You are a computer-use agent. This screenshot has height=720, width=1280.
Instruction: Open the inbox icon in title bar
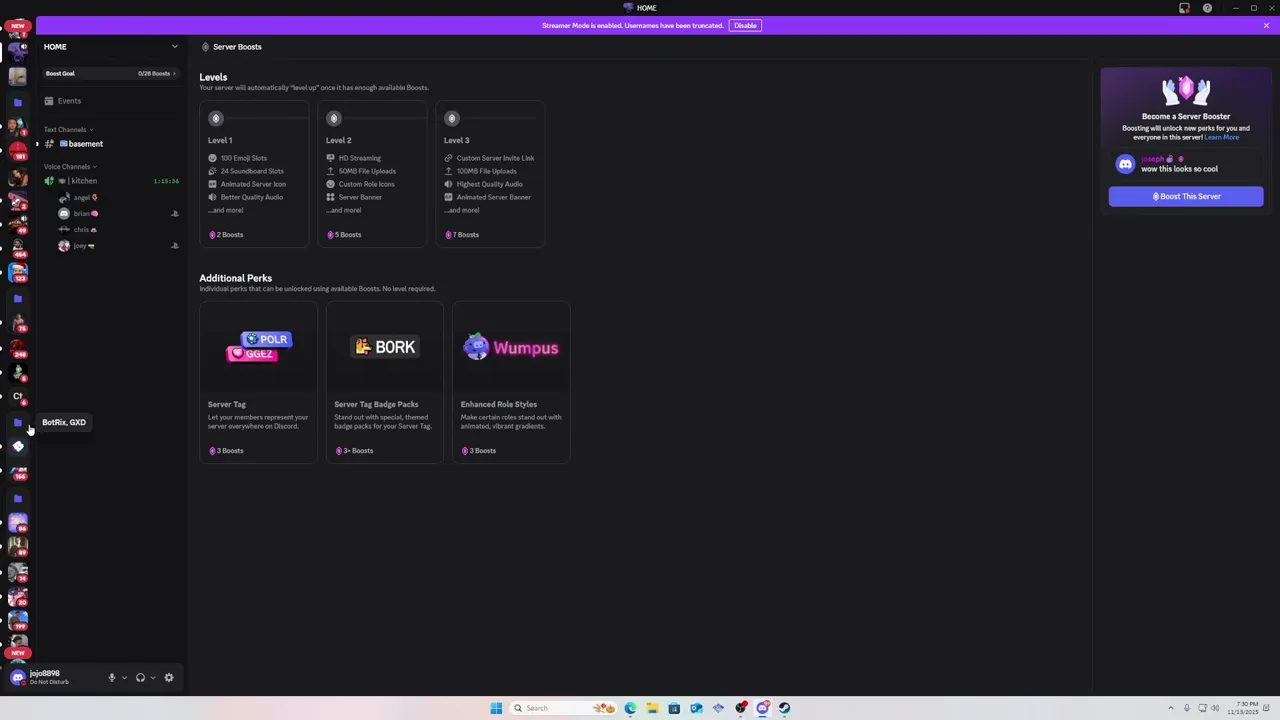[x=1185, y=8]
